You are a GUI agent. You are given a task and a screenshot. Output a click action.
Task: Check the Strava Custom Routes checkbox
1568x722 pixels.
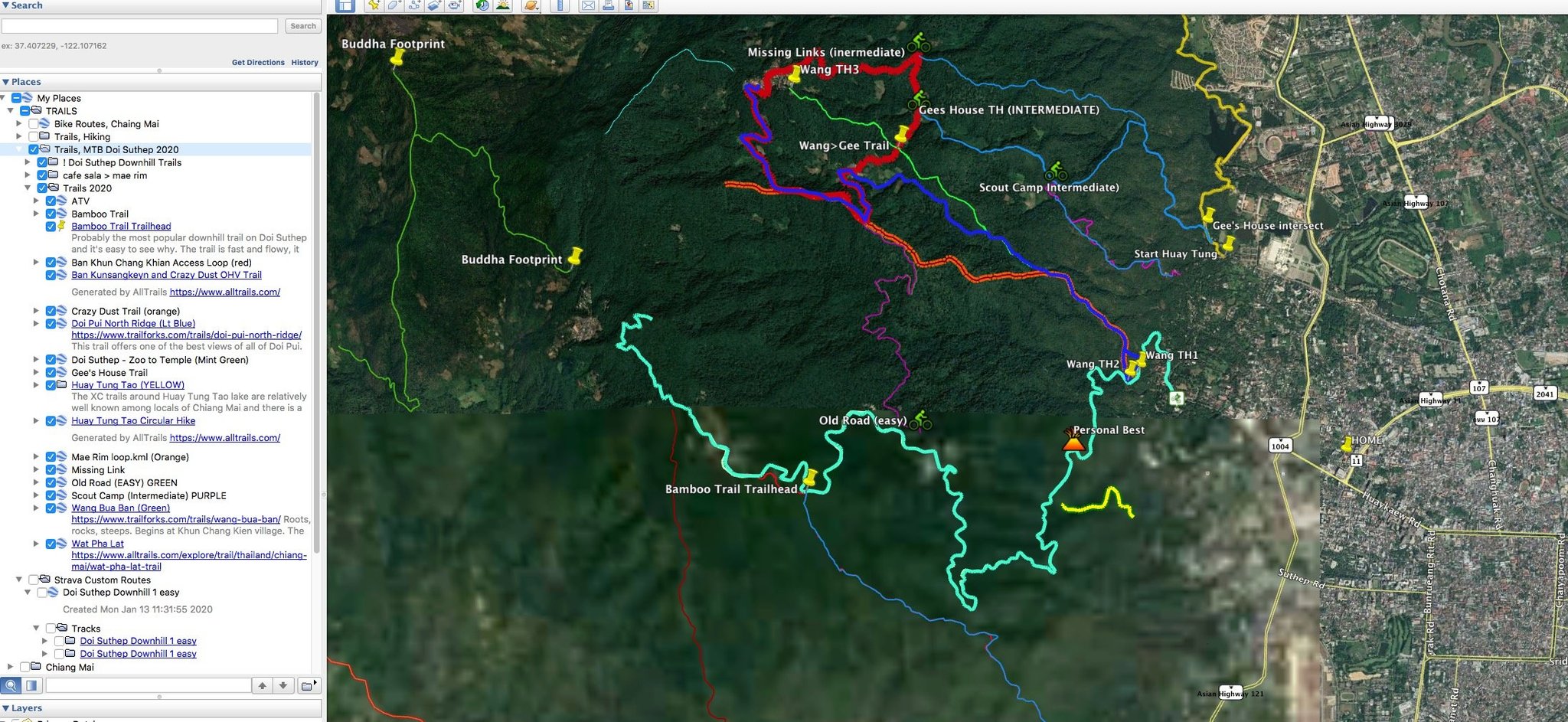pos(34,580)
